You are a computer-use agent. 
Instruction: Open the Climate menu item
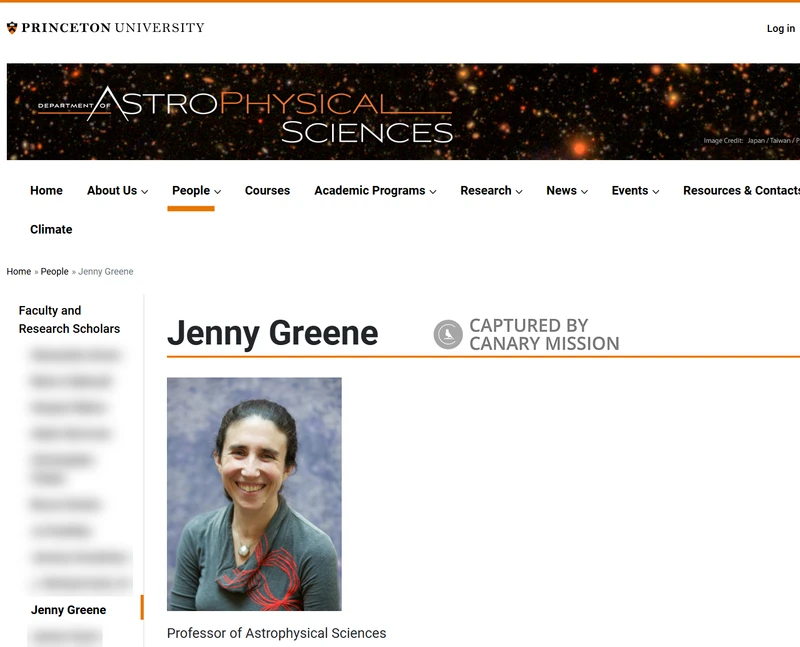pos(51,230)
